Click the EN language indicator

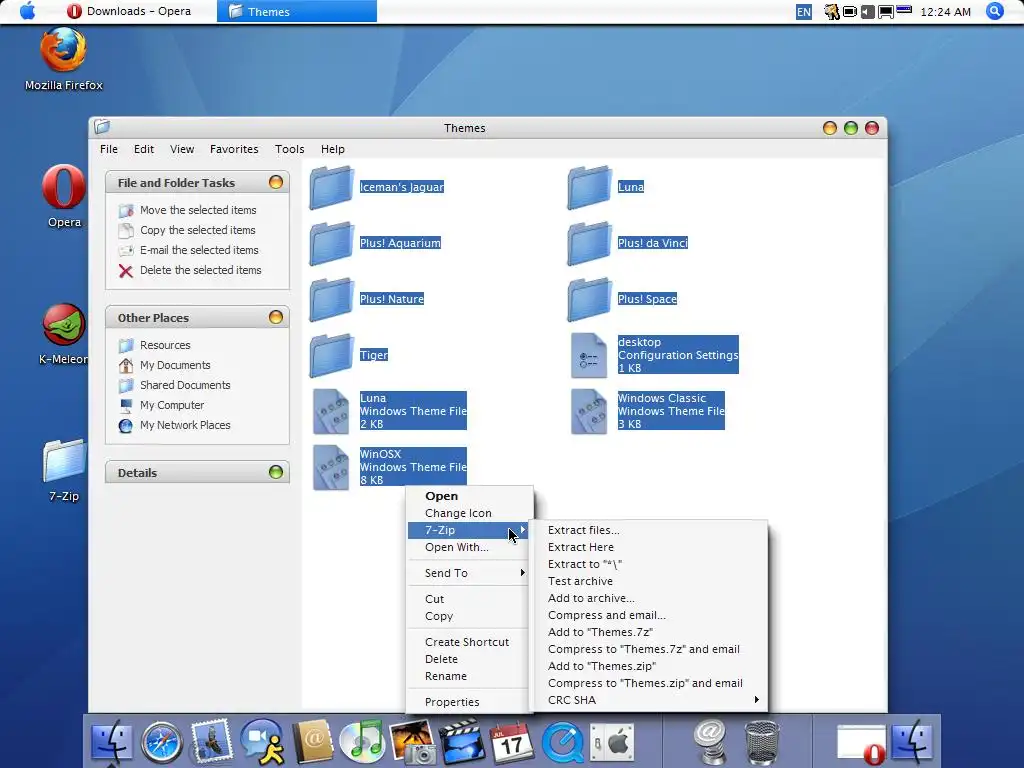[804, 12]
